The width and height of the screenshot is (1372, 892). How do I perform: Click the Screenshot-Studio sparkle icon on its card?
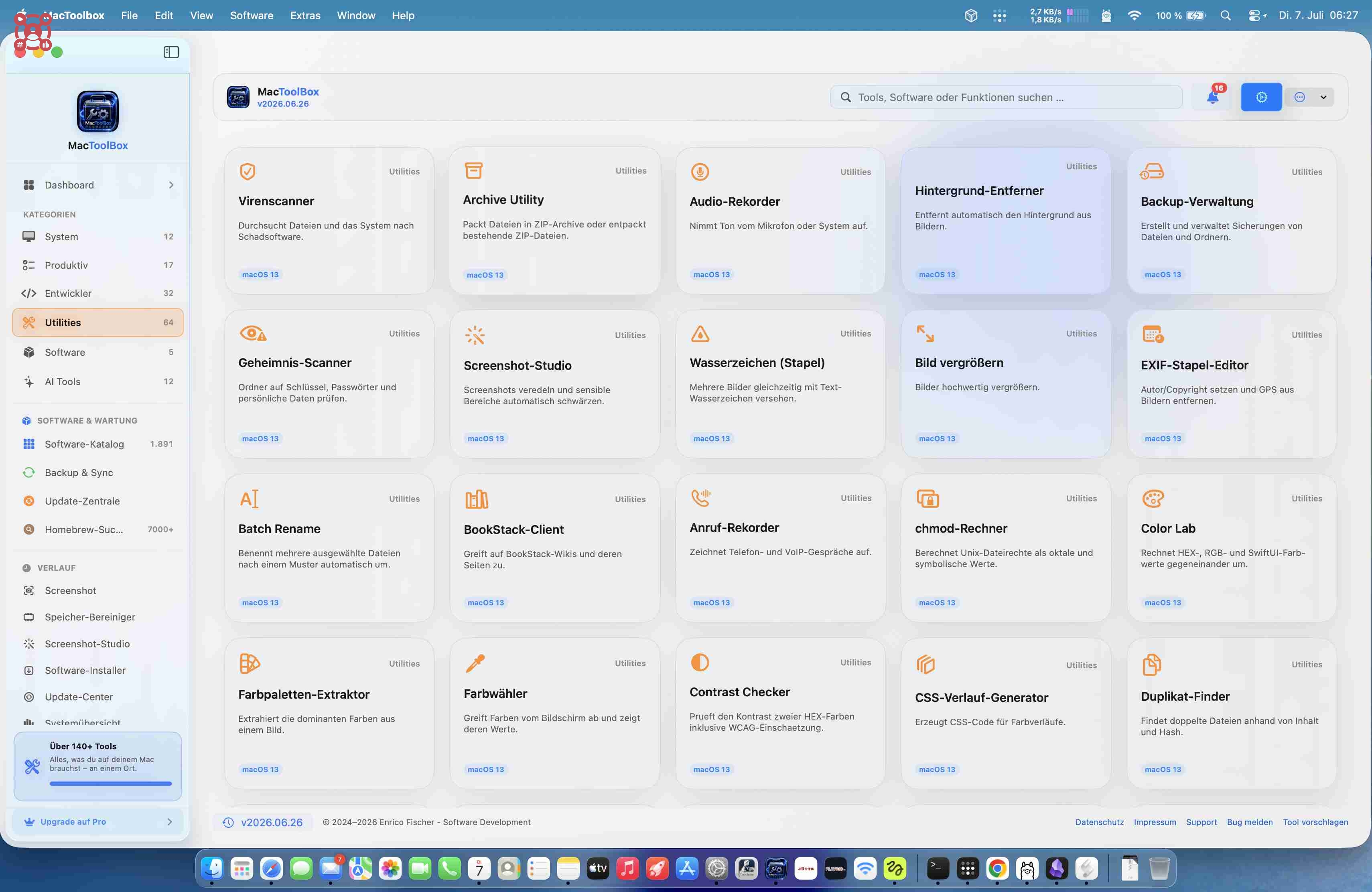click(475, 335)
